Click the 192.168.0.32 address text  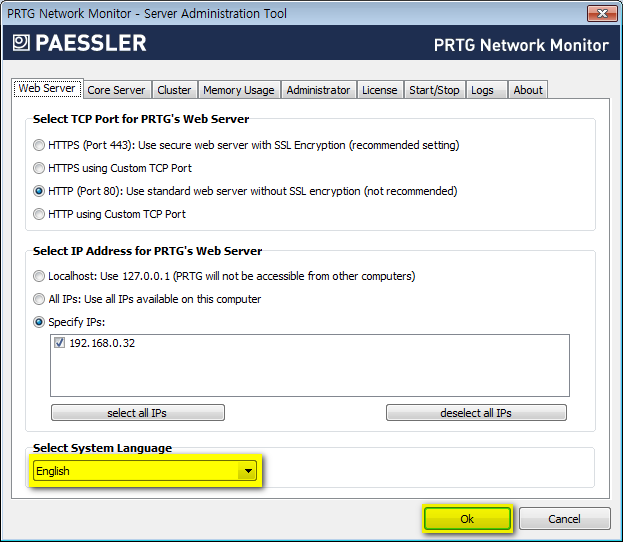tap(102, 343)
